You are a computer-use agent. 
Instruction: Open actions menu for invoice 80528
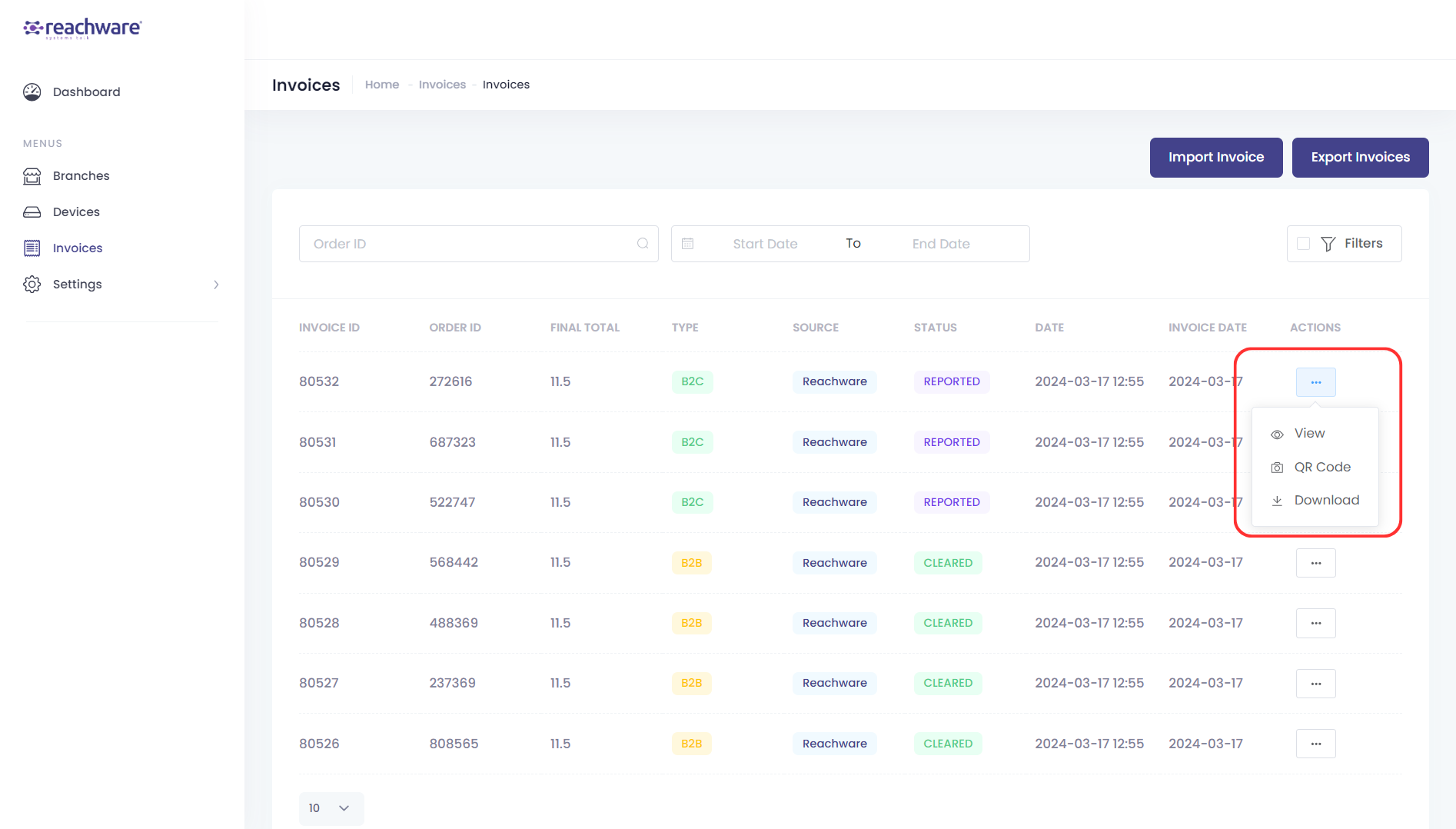coord(1316,623)
